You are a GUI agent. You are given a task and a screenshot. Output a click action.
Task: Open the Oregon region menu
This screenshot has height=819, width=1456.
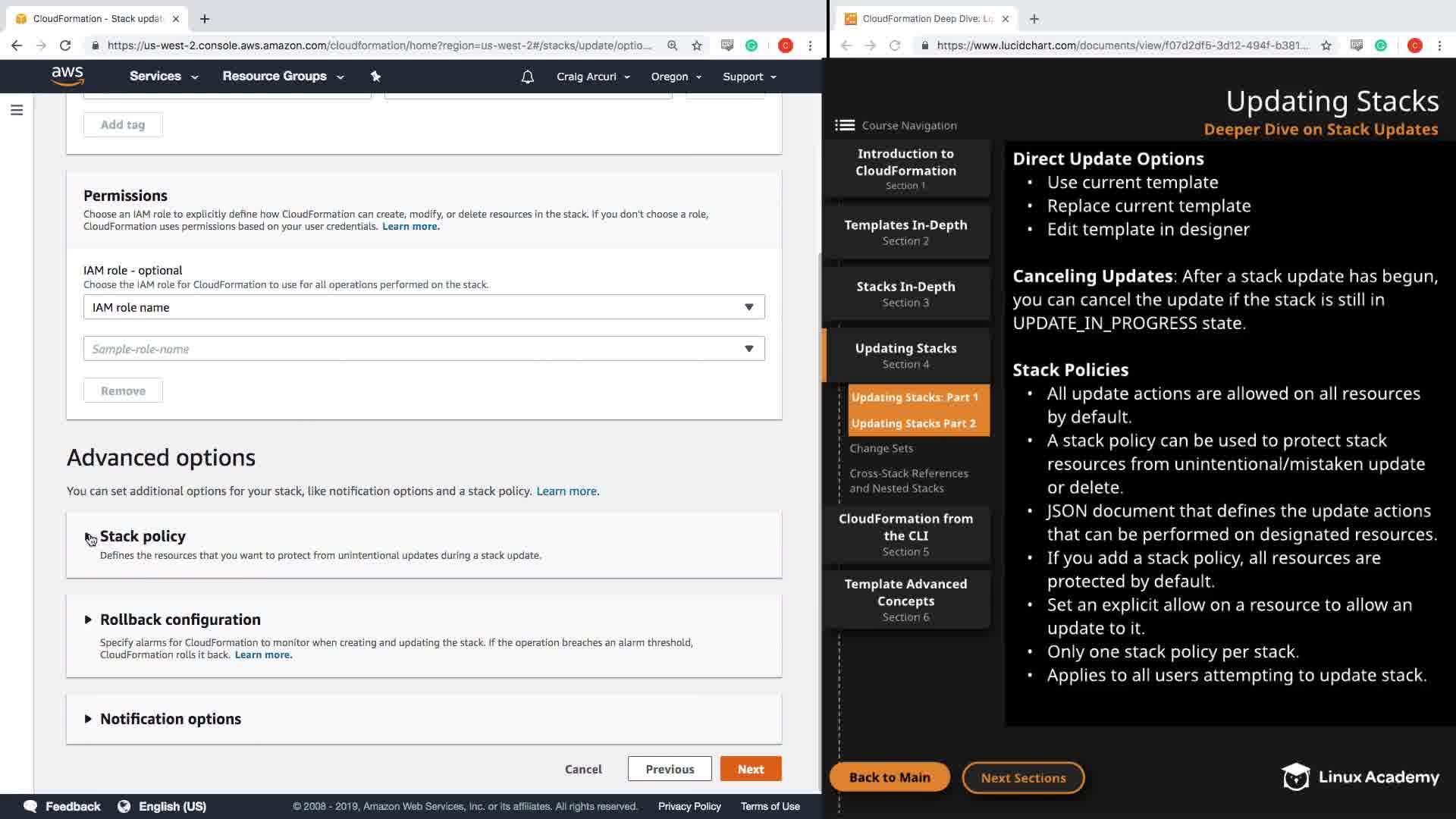click(676, 77)
